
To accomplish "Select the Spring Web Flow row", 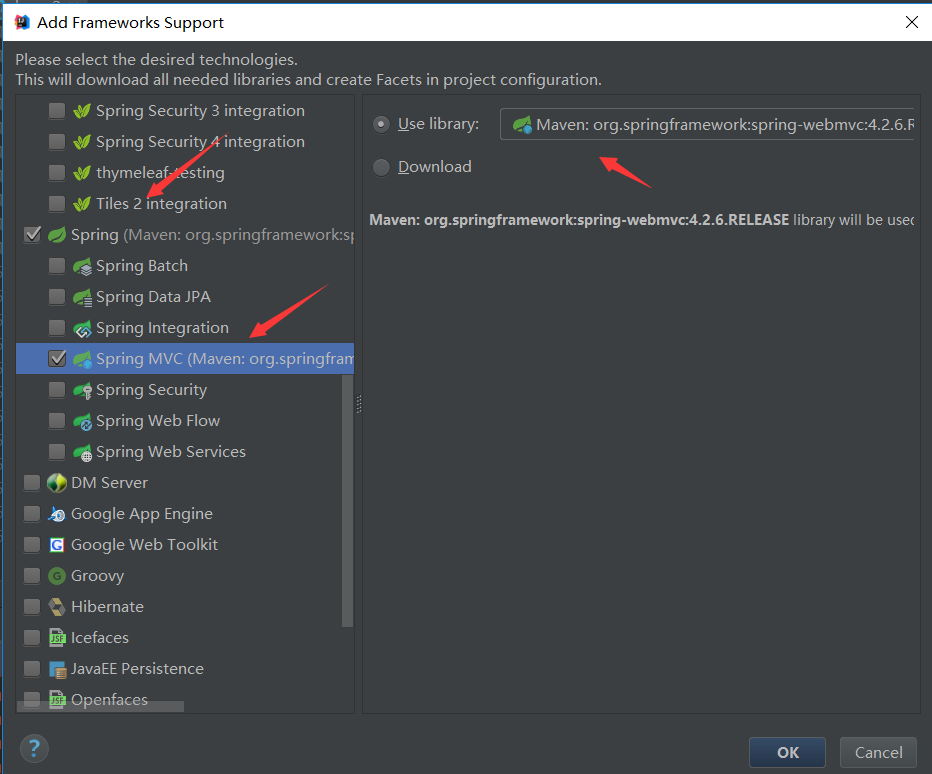I will coord(185,420).
